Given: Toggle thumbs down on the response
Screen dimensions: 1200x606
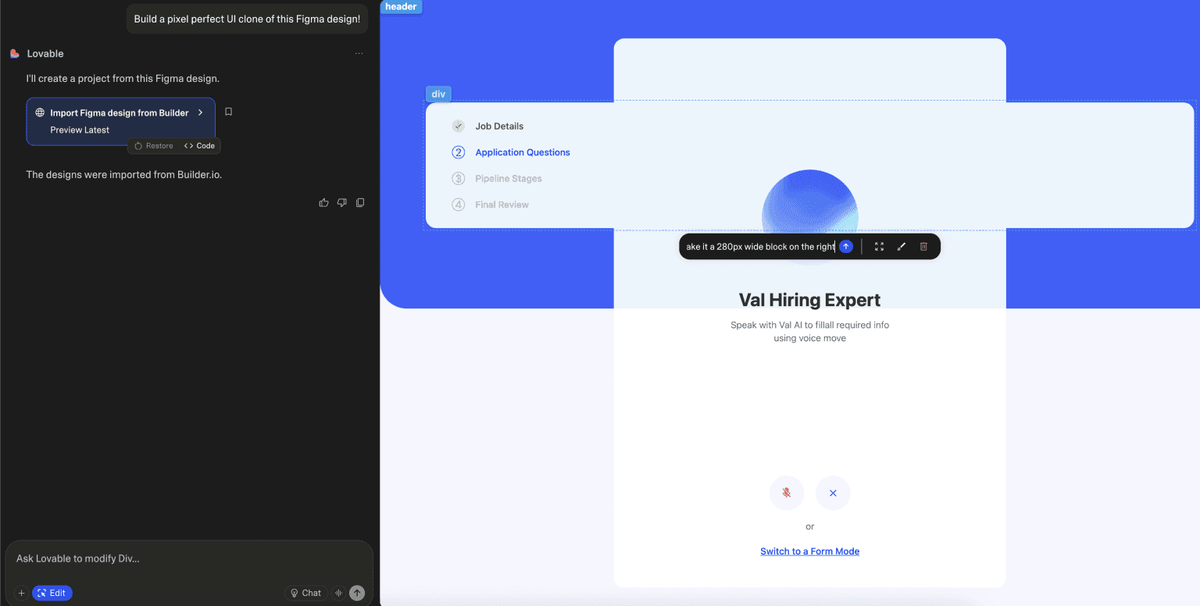Looking at the screenshot, I should [x=341, y=202].
